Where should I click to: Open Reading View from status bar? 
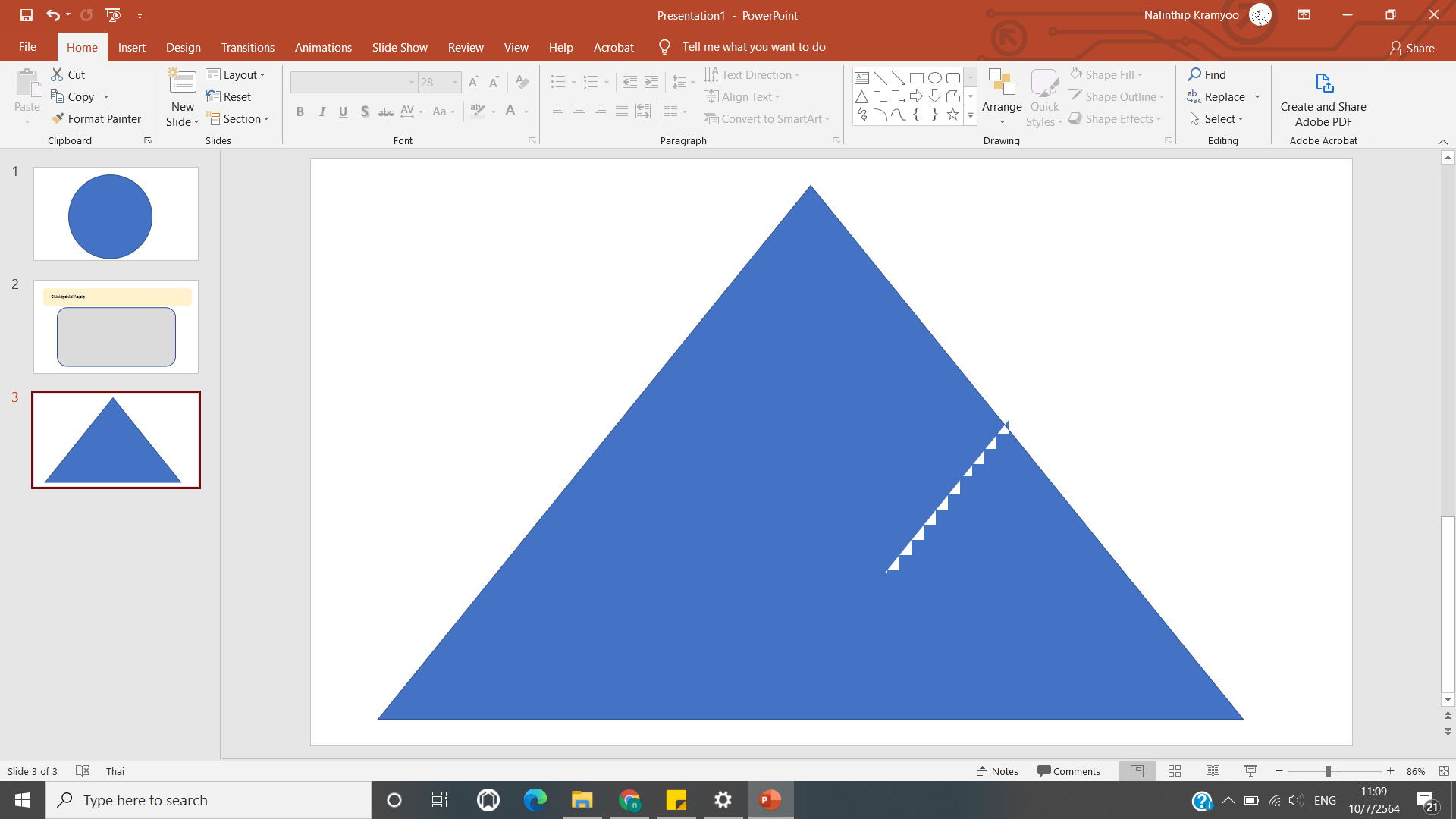click(1213, 771)
